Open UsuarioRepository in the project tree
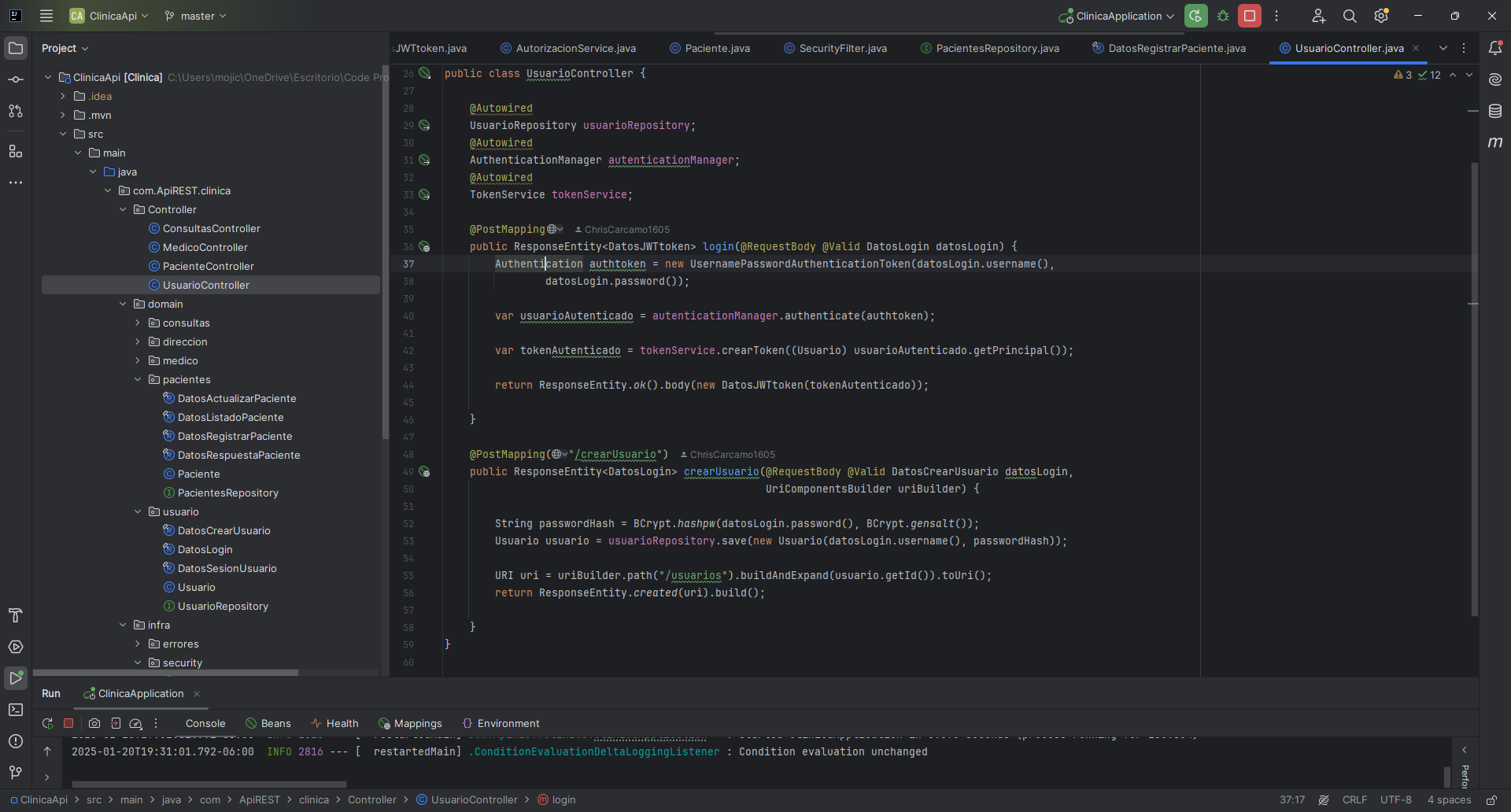Screen dimensions: 1511x812 tap(223, 606)
